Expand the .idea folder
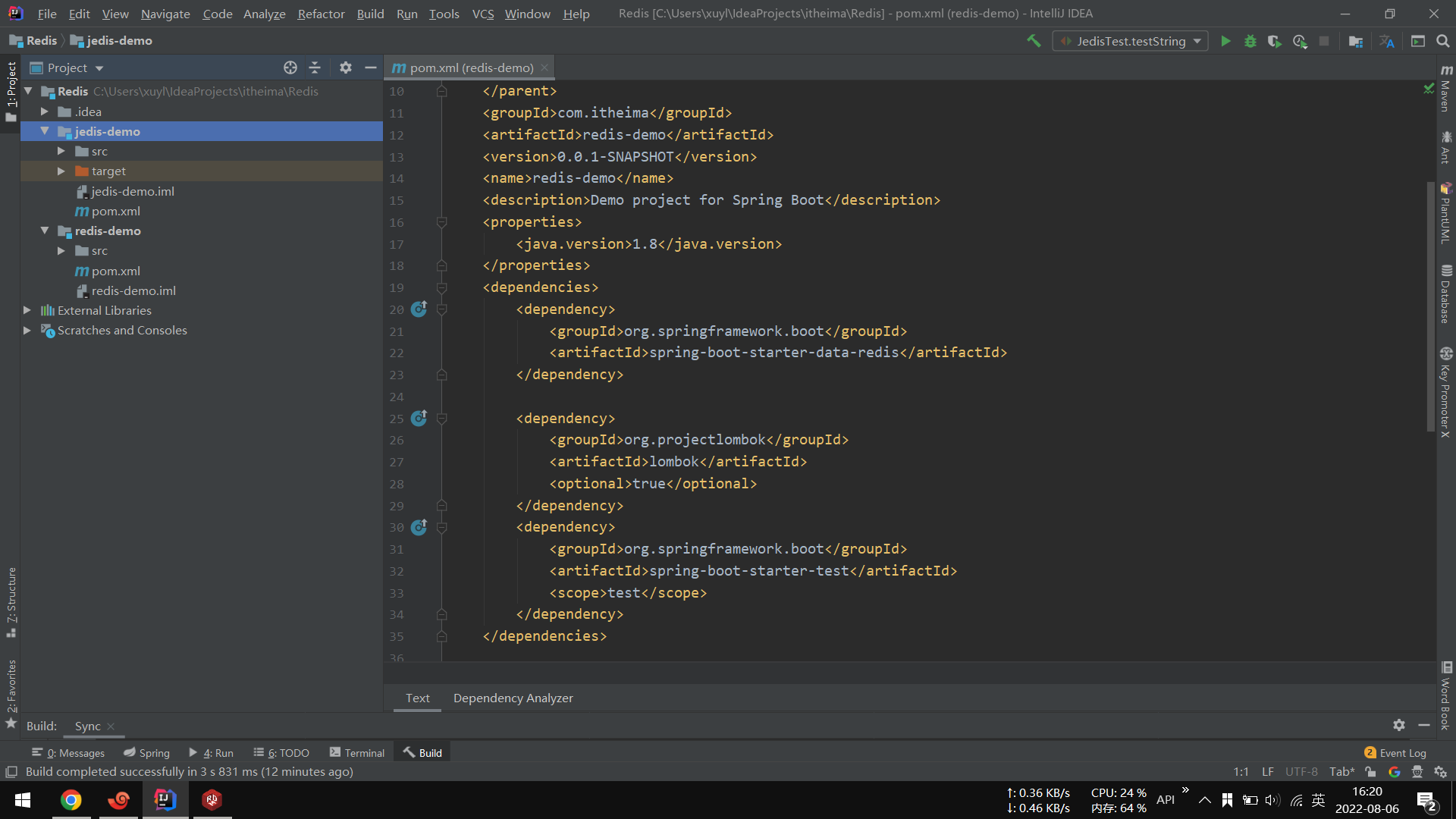Viewport: 1456px width, 819px height. [x=45, y=111]
